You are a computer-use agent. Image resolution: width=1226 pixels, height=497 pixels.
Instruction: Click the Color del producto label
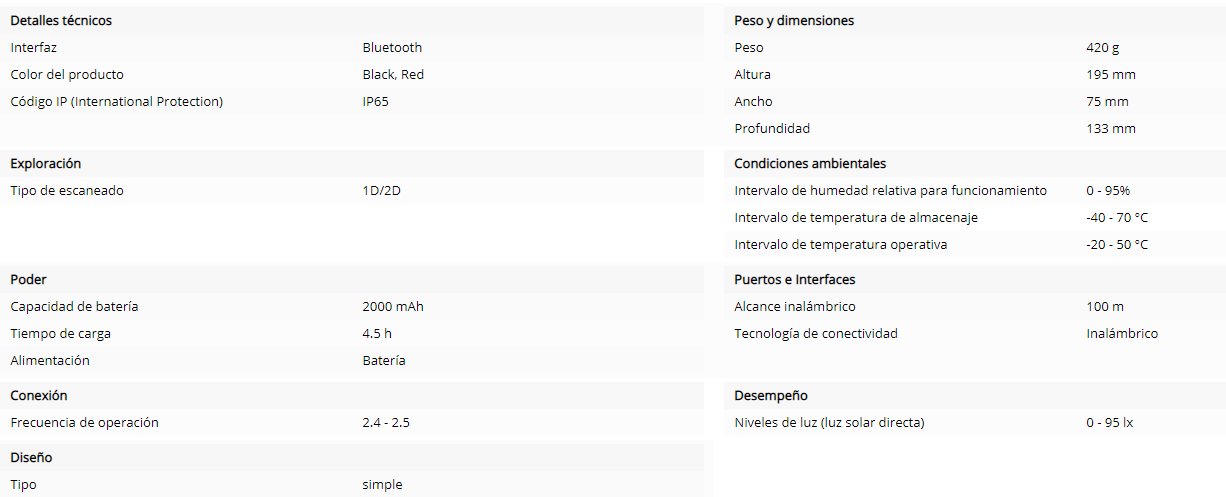click(67, 74)
